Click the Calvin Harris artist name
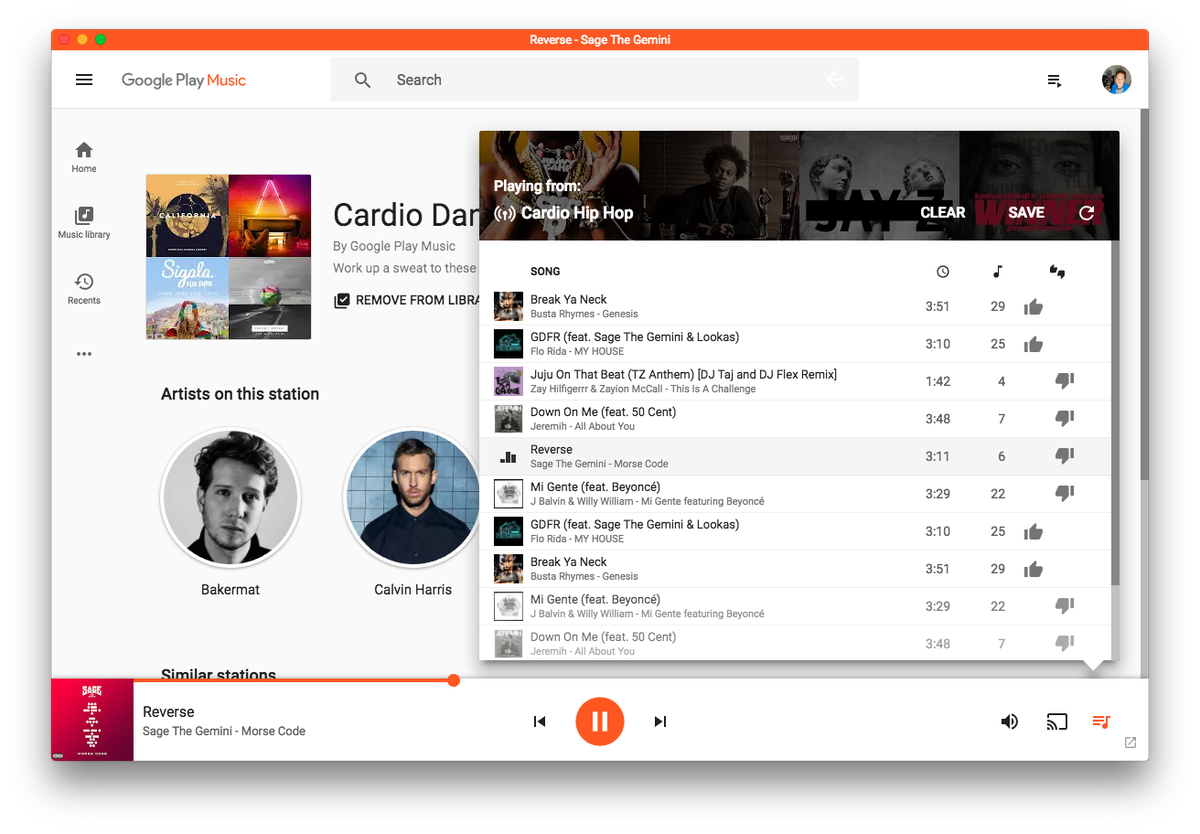The width and height of the screenshot is (1200, 834). (x=413, y=590)
